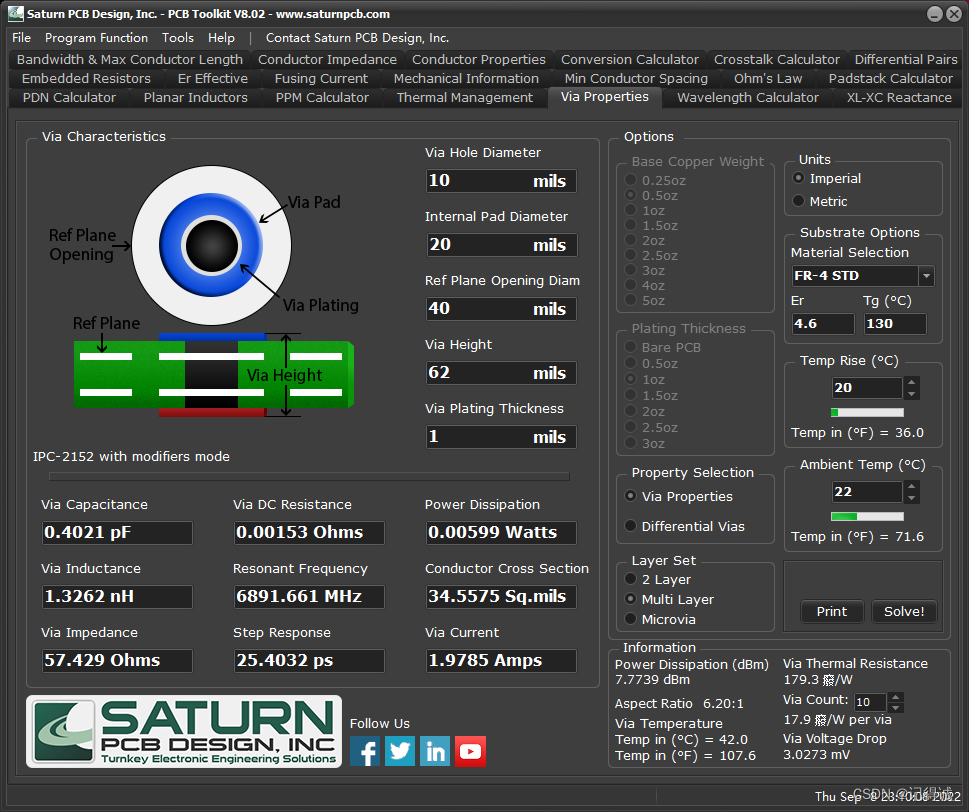The image size is (969, 812).
Task: Adjust Ambient Temp slider bar
Action: (x=867, y=516)
